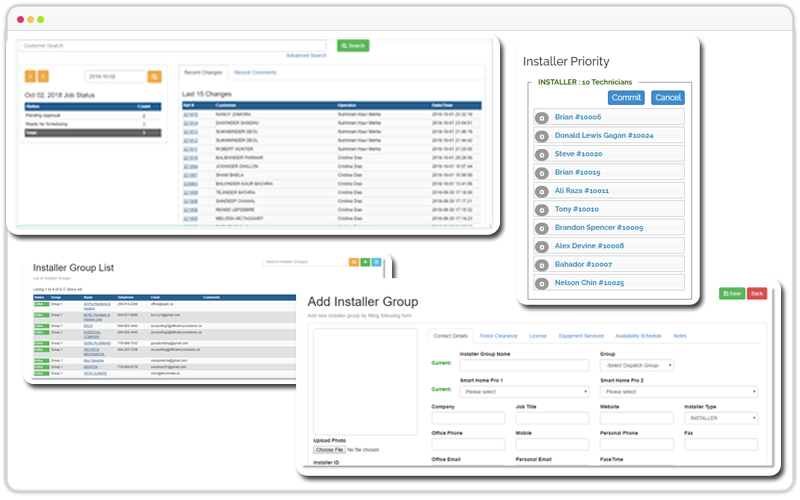800x500 pixels.
Task: Switch to the Availability Schedule tab
Action: 637,336
